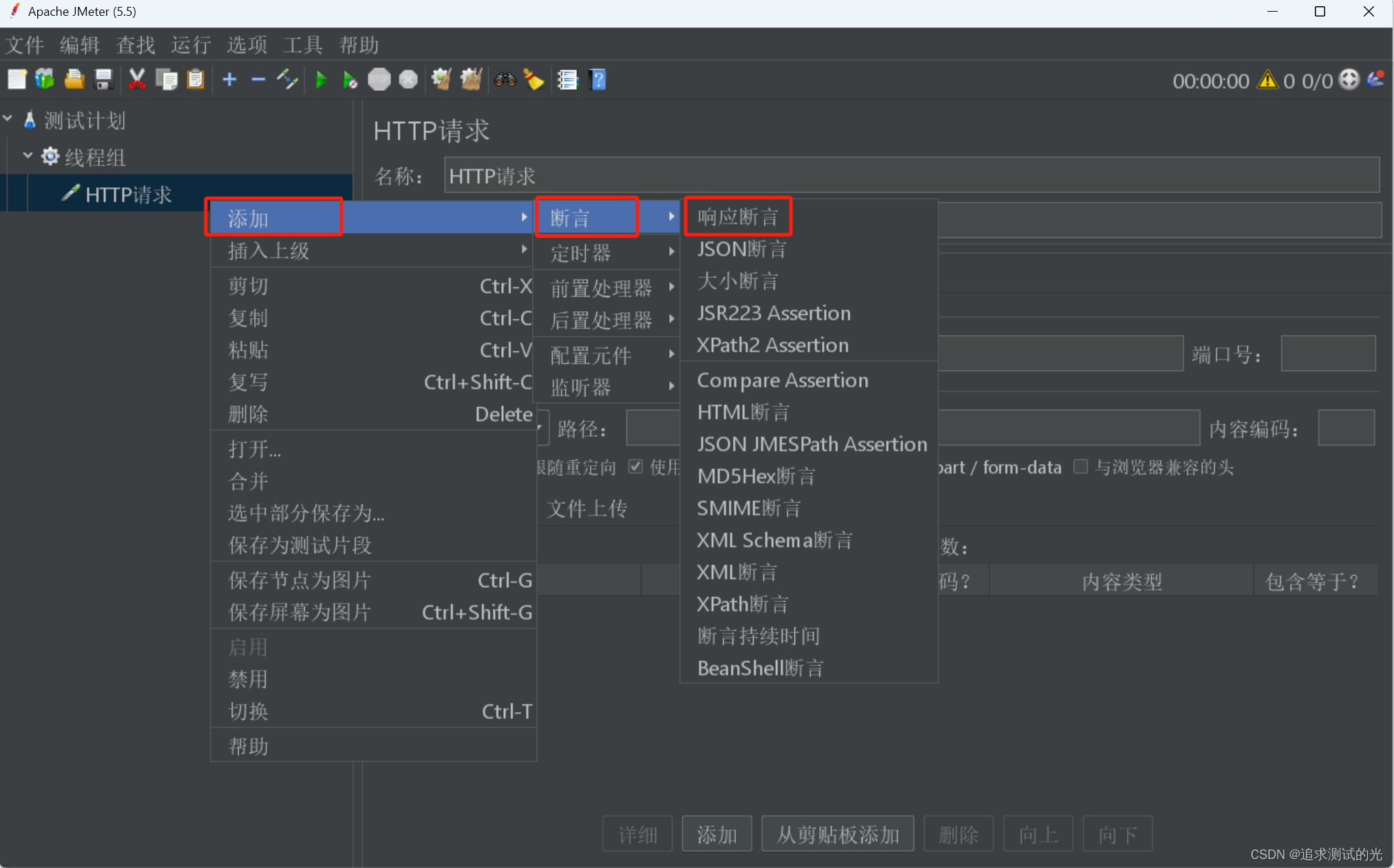Image resolution: width=1394 pixels, height=868 pixels.
Task: Click the Save floppy disk icon
Action: (104, 80)
